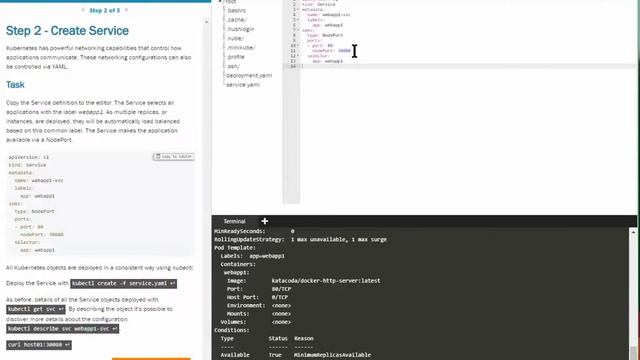Collapse the selector block fold arrow on line 12
This screenshot has width=640, height=360.
pos(298,56)
